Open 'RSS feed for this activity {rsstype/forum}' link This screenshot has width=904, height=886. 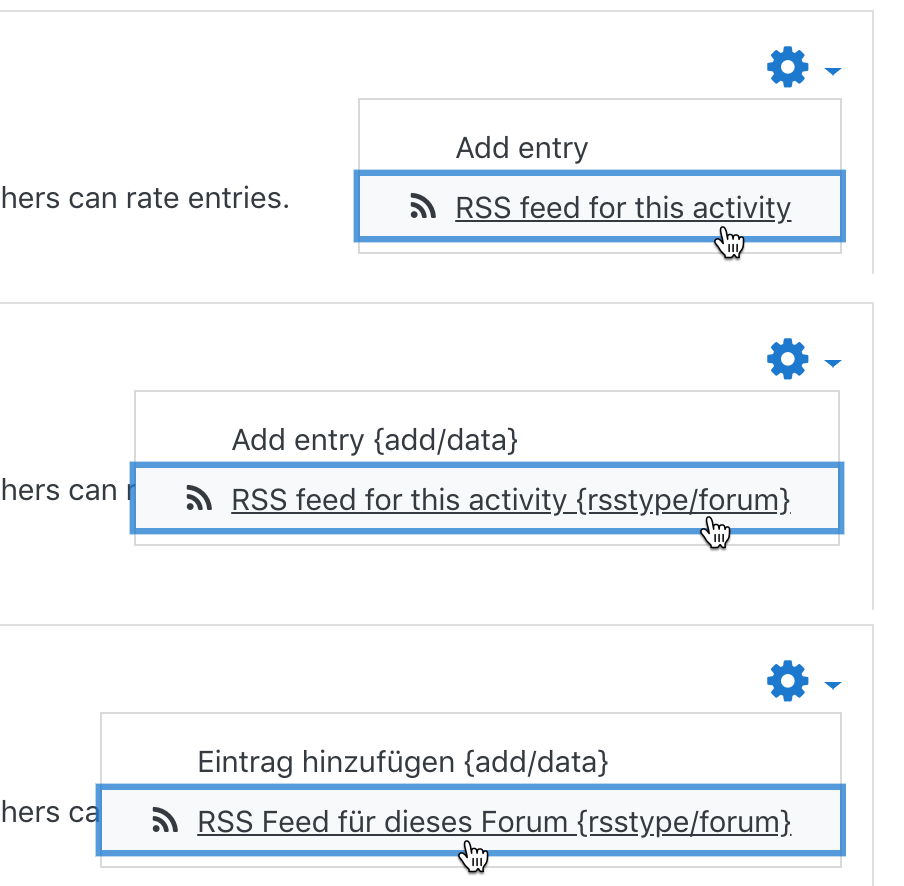click(511, 500)
